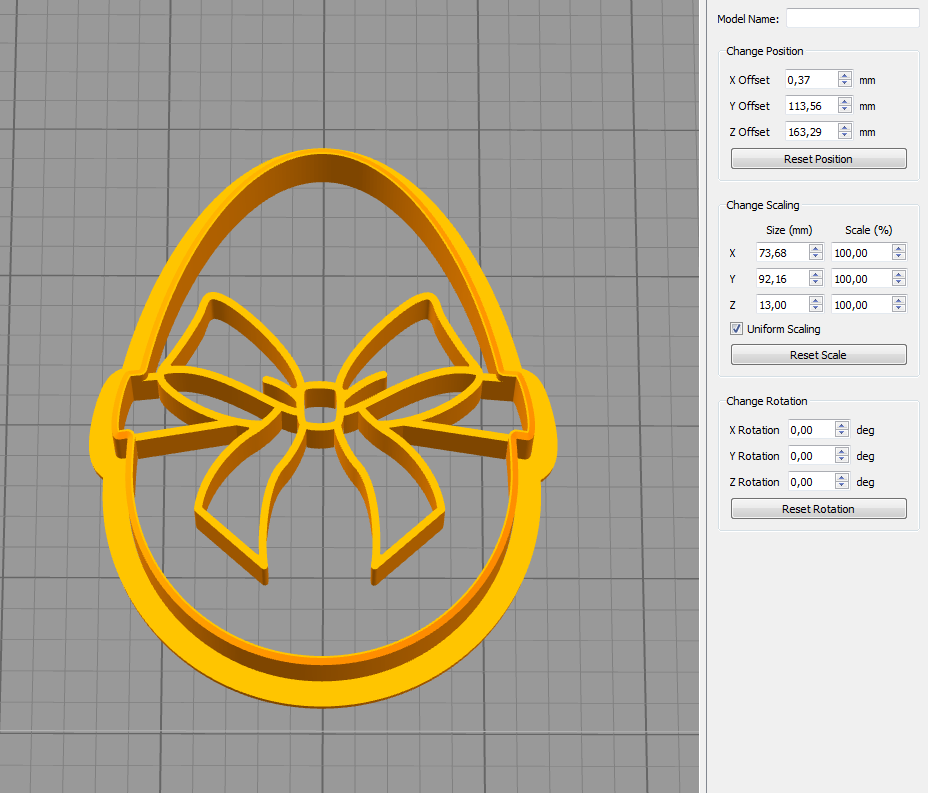Viewport: 929px width, 793px height.
Task: Increase Z Offset with up arrow
Action: [x=845, y=128]
